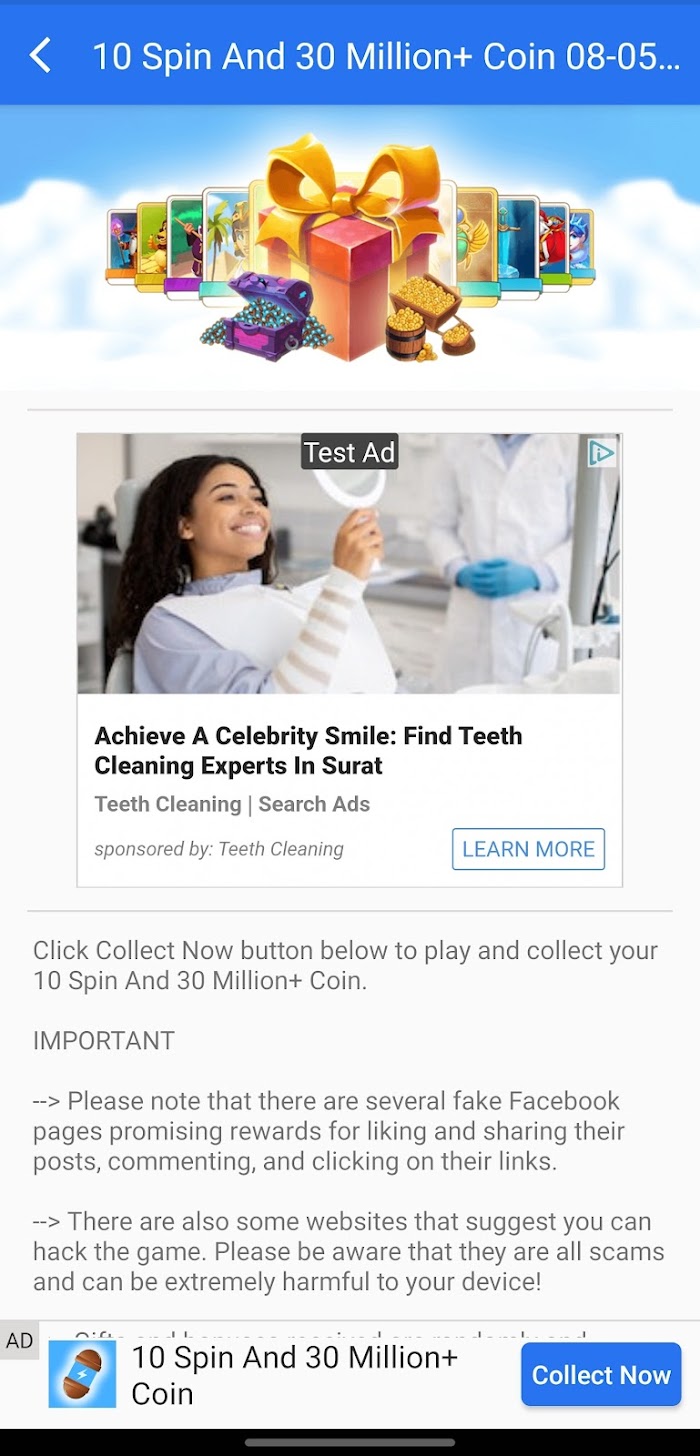Screen dimensions: 700x1456
Task: Tap the page title 10 Spin And 30 Million+ Coin
Action: (385, 56)
